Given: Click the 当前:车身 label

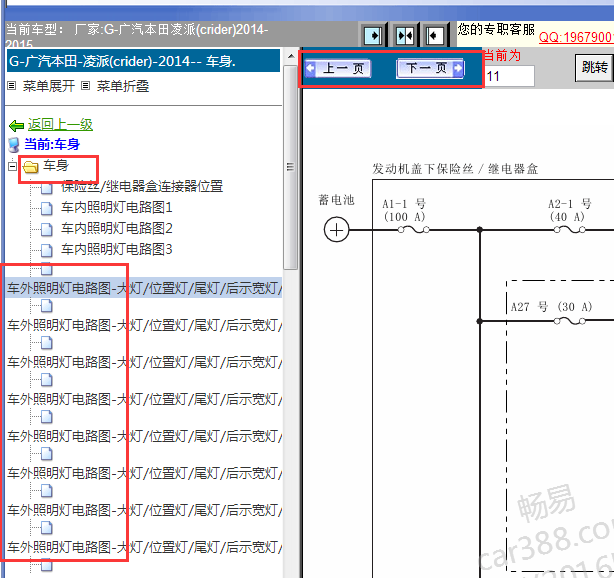Looking at the screenshot, I should tap(52, 144).
